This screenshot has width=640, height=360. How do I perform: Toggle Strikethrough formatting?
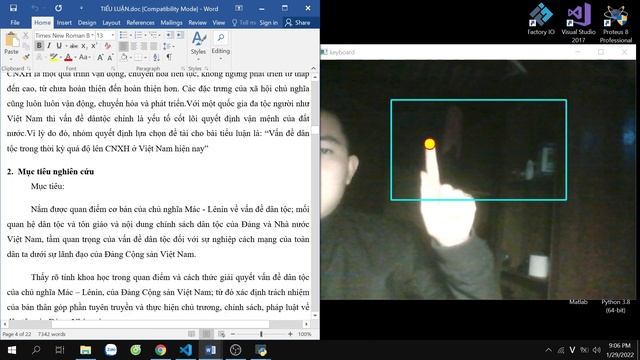tap(74, 46)
